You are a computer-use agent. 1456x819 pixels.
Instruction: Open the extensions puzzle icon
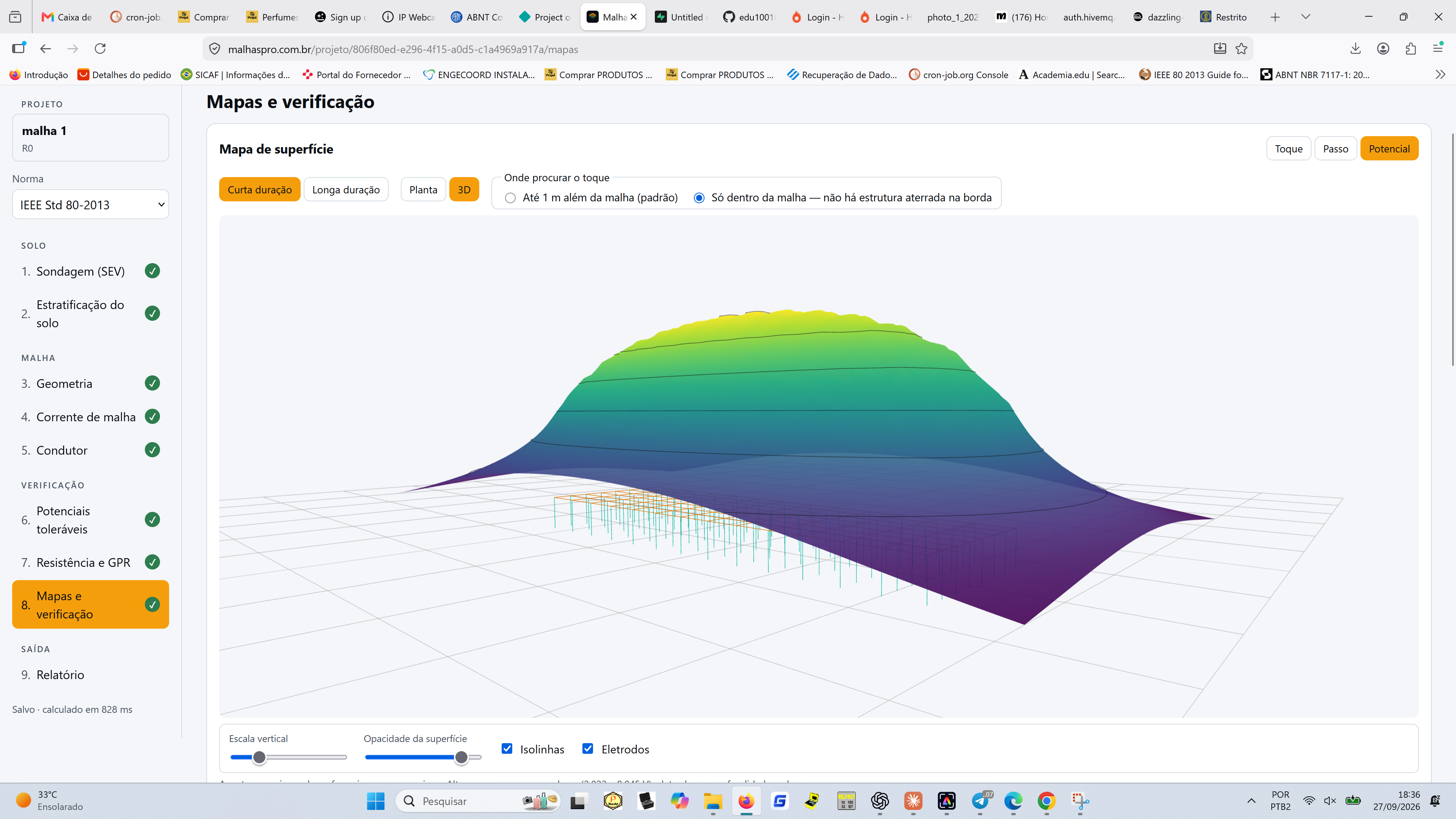tap(1411, 49)
